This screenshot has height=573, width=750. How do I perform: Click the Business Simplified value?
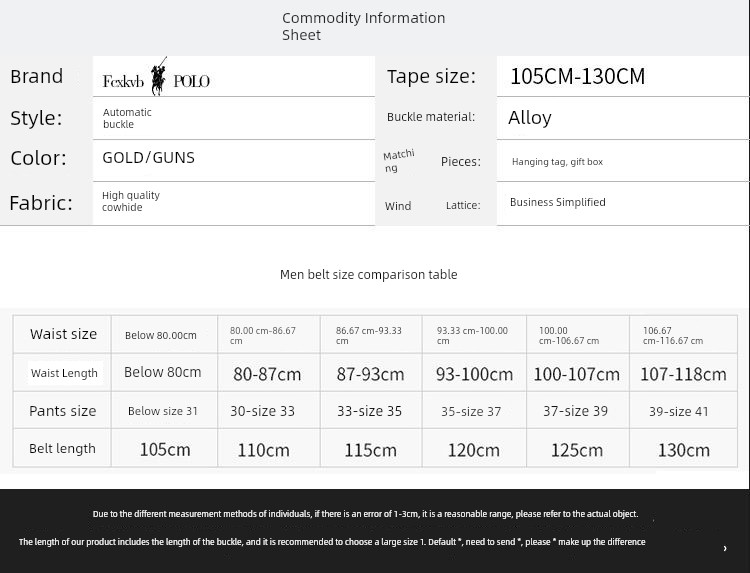557,202
